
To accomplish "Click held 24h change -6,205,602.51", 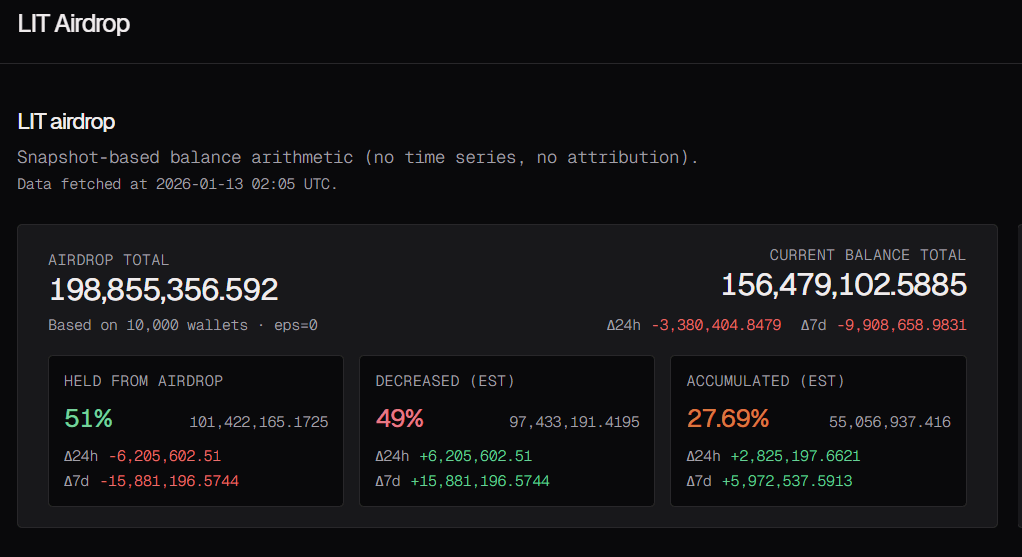I will point(165,456).
